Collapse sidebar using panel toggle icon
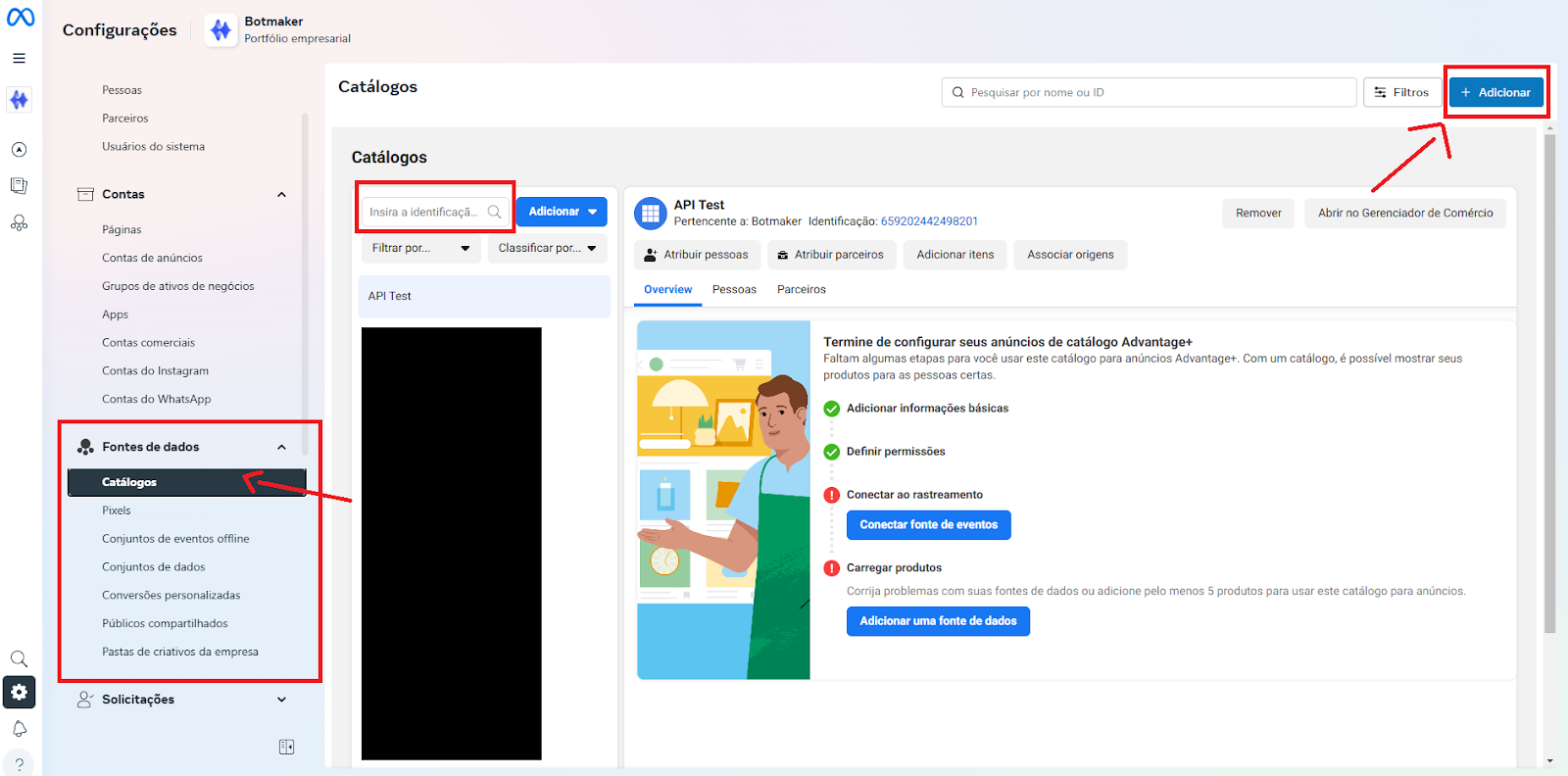This screenshot has height=776, width=1568. pyautogui.click(x=286, y=747)
